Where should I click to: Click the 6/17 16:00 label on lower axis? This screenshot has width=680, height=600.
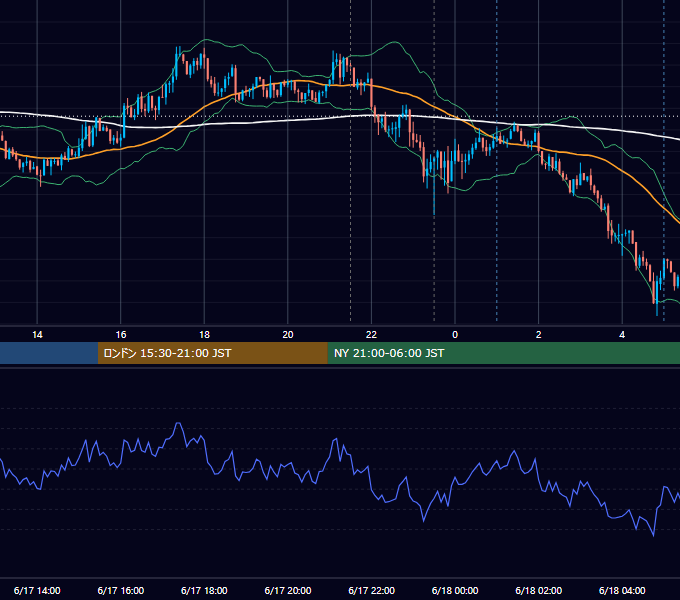pos(121,590)
